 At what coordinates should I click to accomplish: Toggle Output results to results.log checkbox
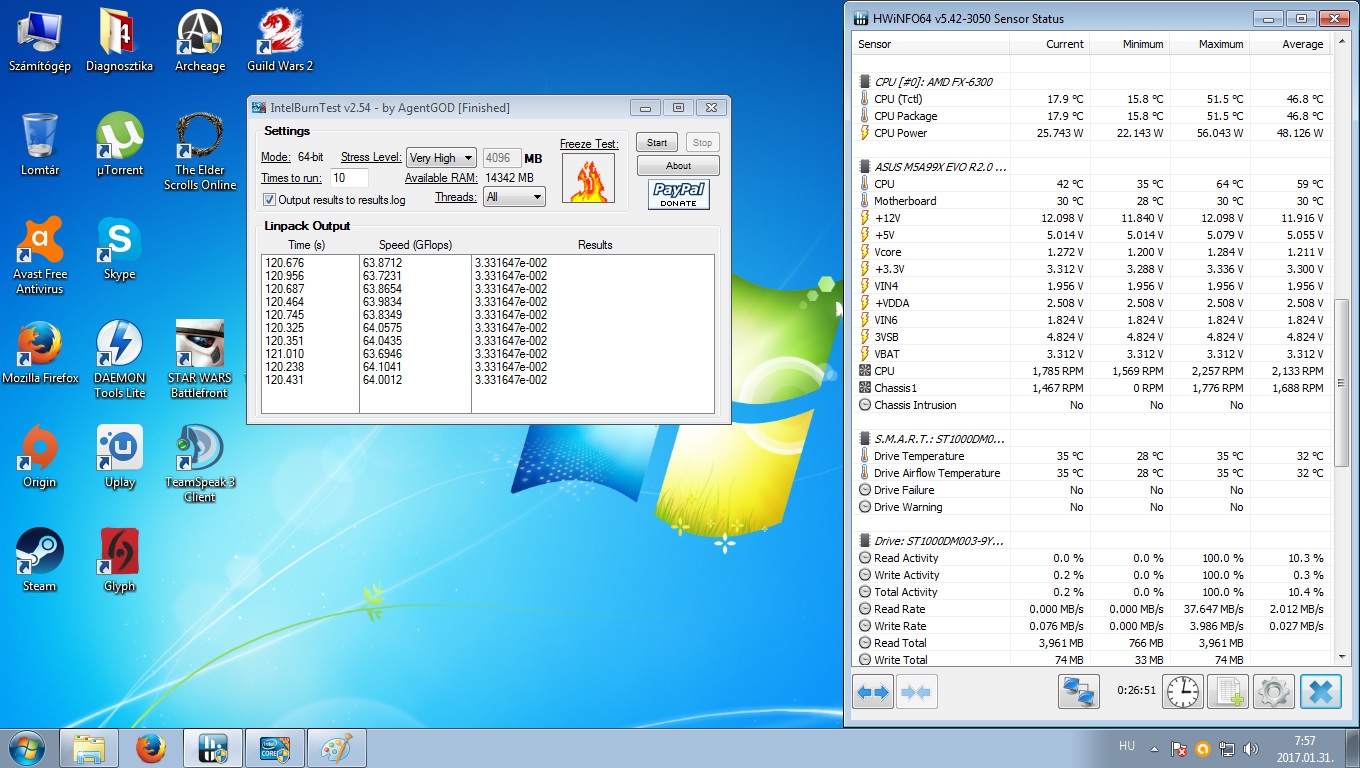pos(270,200)
